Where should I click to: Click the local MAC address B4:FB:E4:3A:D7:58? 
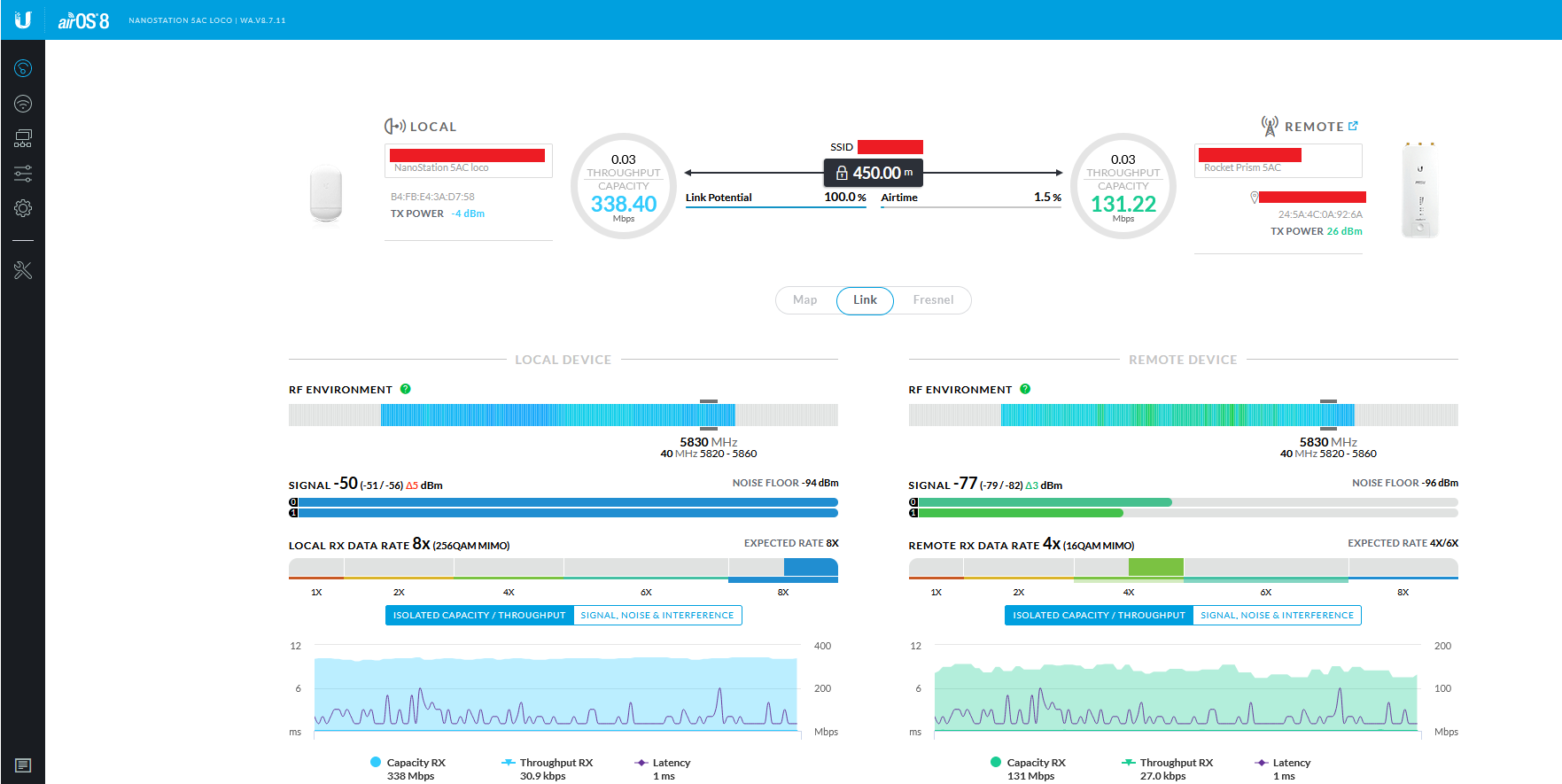coord(432,197)
